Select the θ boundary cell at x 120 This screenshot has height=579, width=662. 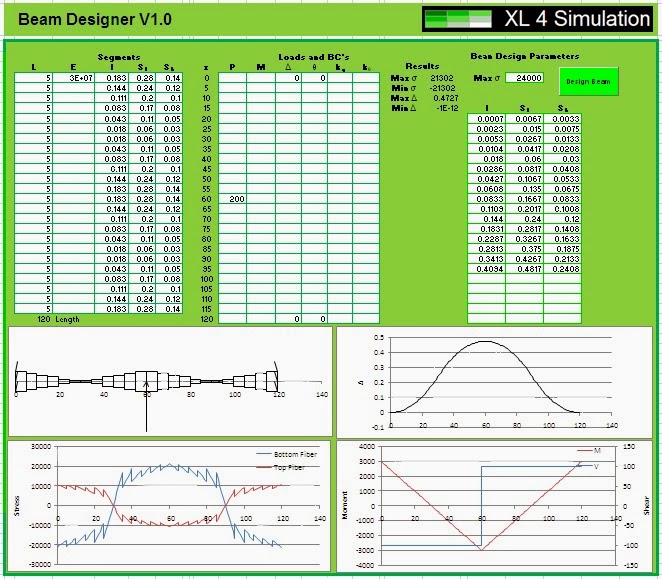click(314, 319)
